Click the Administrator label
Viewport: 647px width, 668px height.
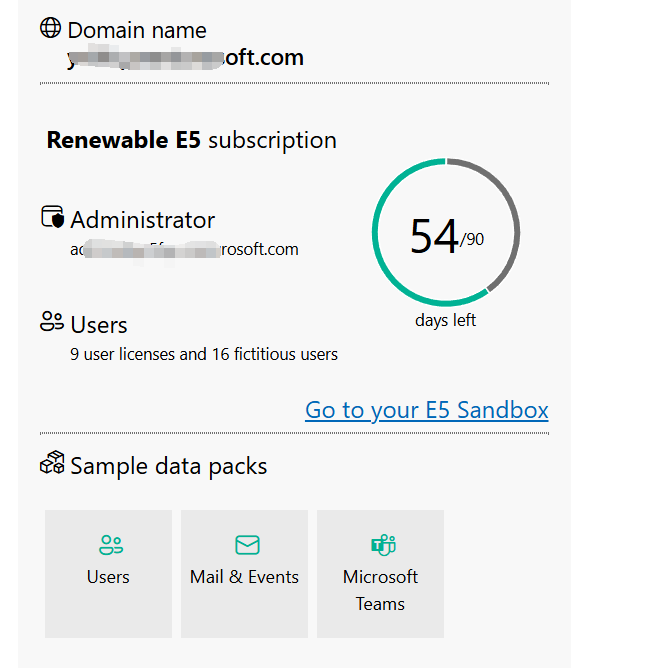point(143,220)
